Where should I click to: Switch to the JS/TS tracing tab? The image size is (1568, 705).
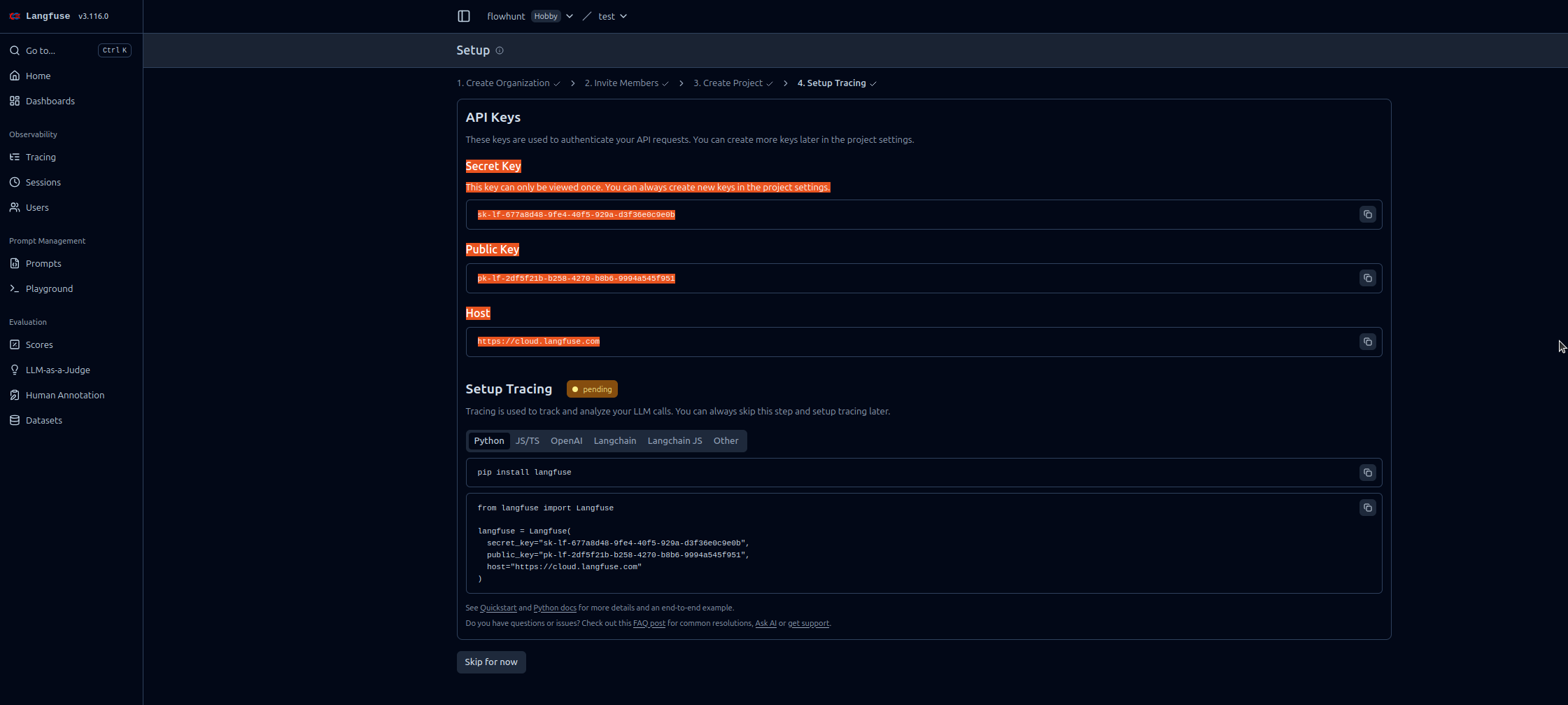[x=527, y=440]
